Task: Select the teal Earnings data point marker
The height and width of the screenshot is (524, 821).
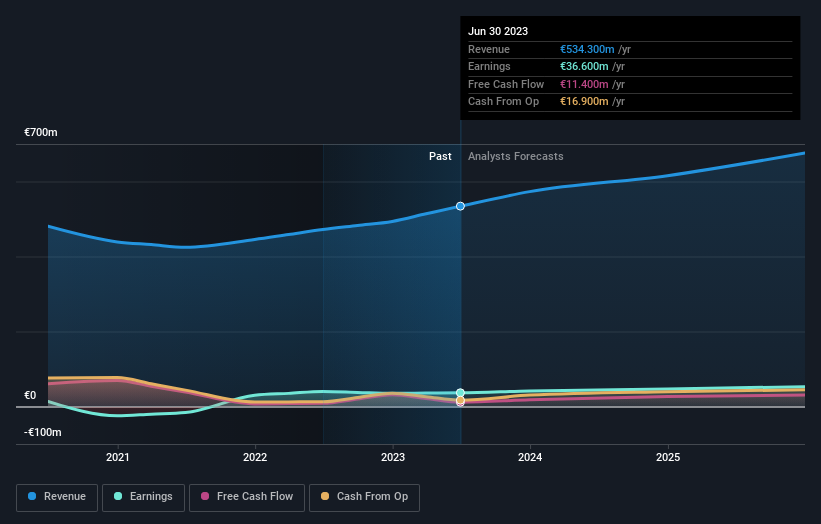Action: click(x=460, y=393)
